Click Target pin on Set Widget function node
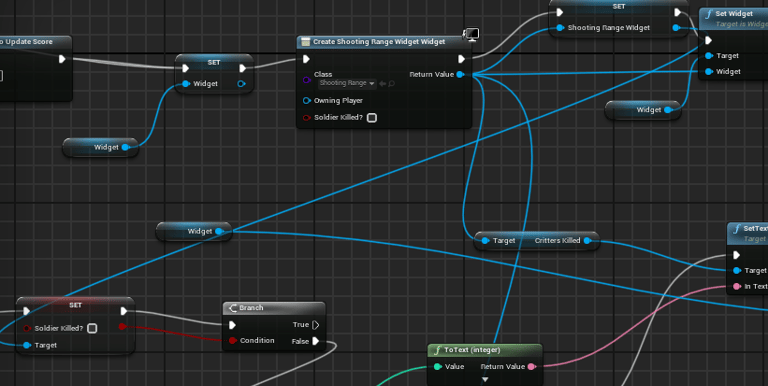The width and height of the screenshot is (768, 386). [709, 56]
